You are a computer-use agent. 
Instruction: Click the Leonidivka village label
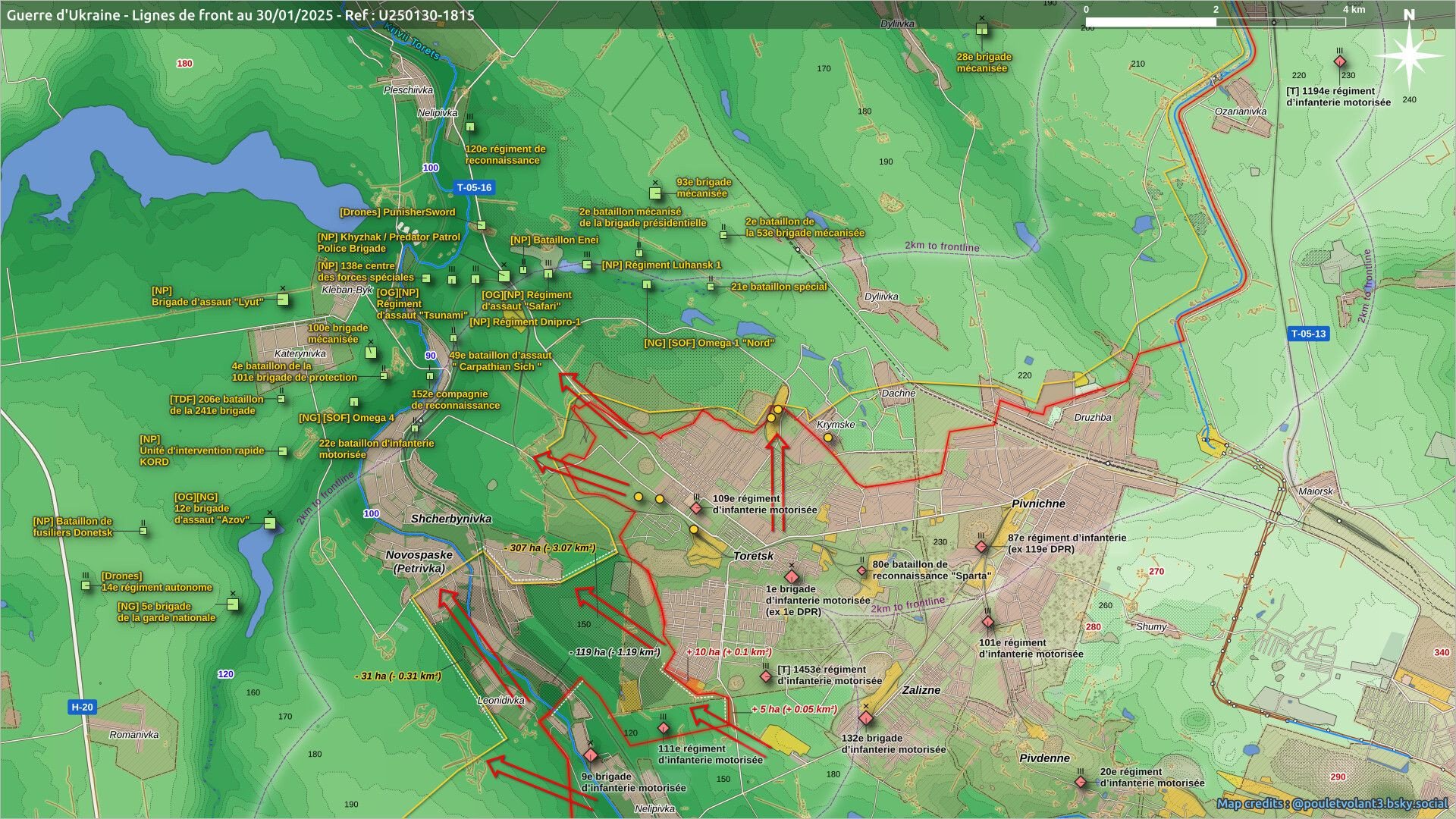(500, 700)
